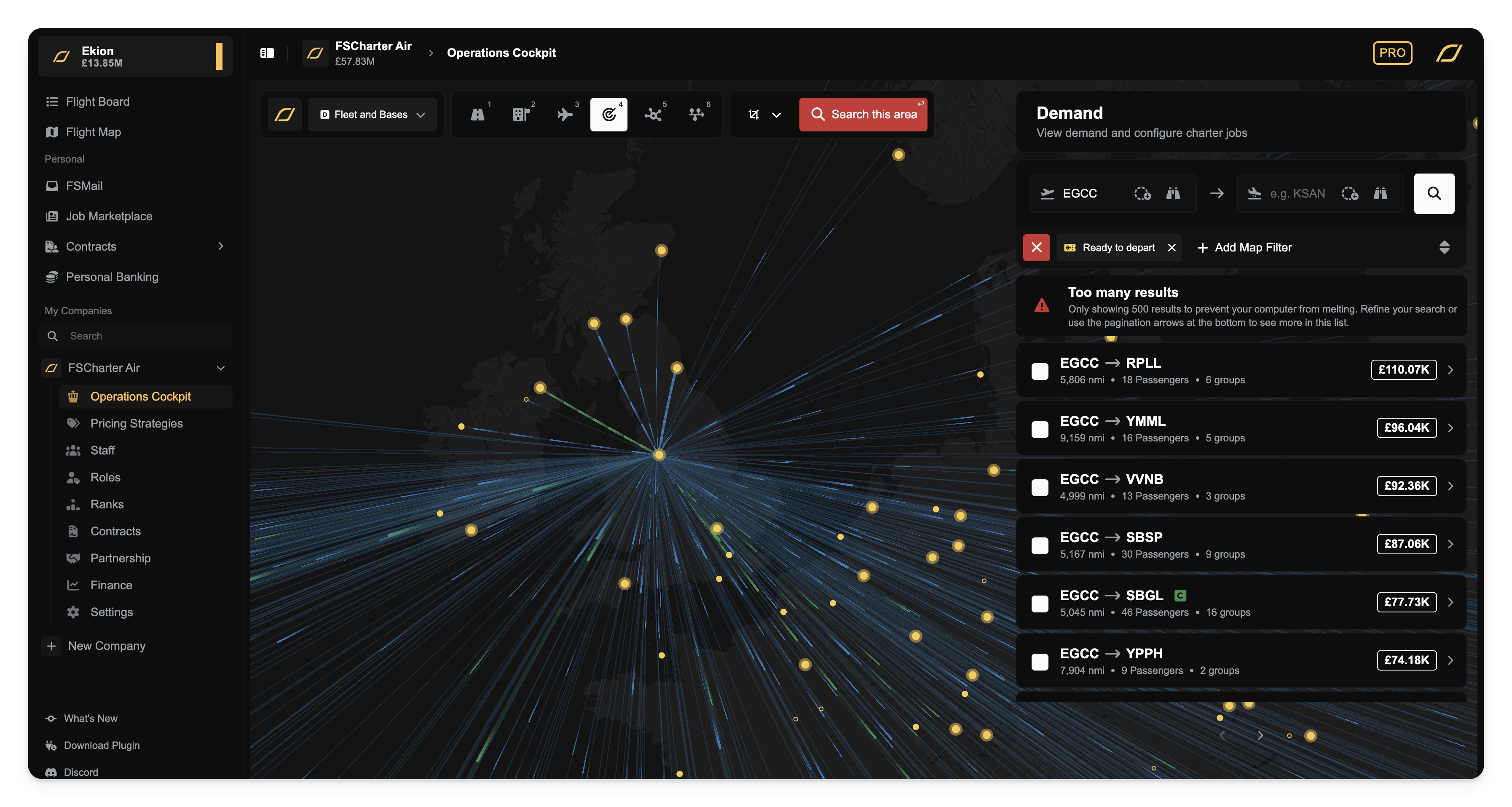Select the airplane map mode icon (3)
The width and height of the screenshot is (1512, 807).
(565, 115)
